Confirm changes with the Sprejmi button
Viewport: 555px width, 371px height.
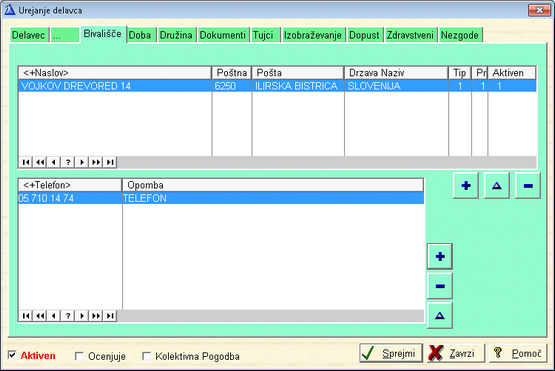tap(391, 353)
